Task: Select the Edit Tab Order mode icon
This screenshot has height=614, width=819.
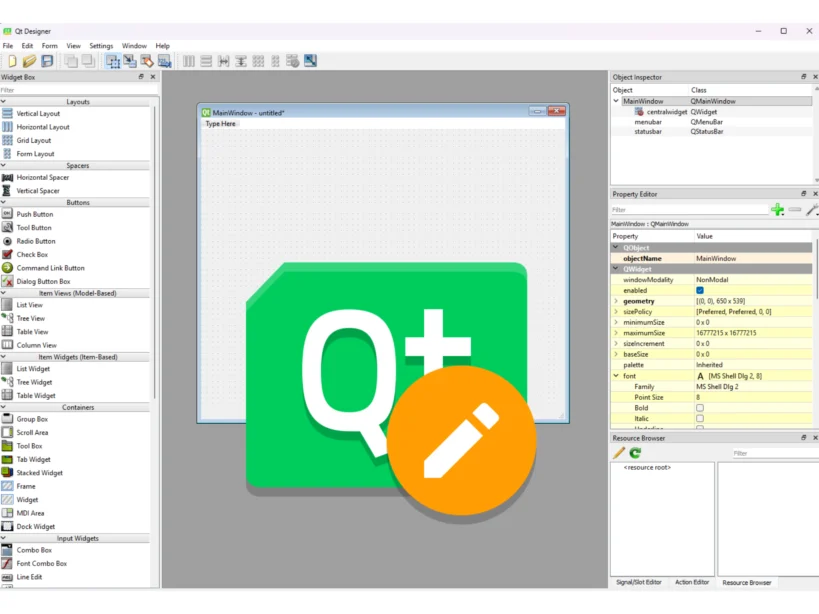Action: point(164,61)
